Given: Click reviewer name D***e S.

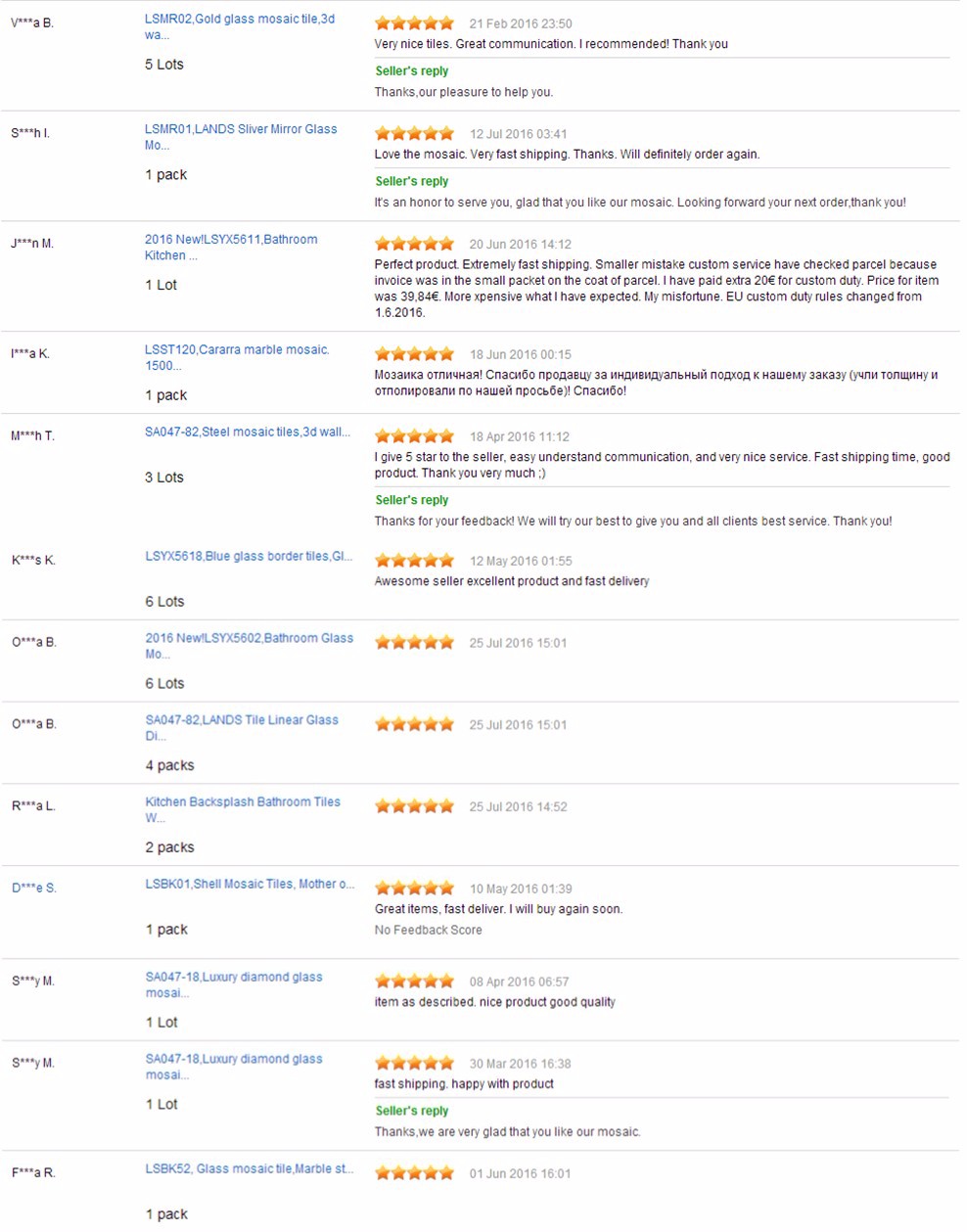Looking at the screenshot, I should 34,889.
